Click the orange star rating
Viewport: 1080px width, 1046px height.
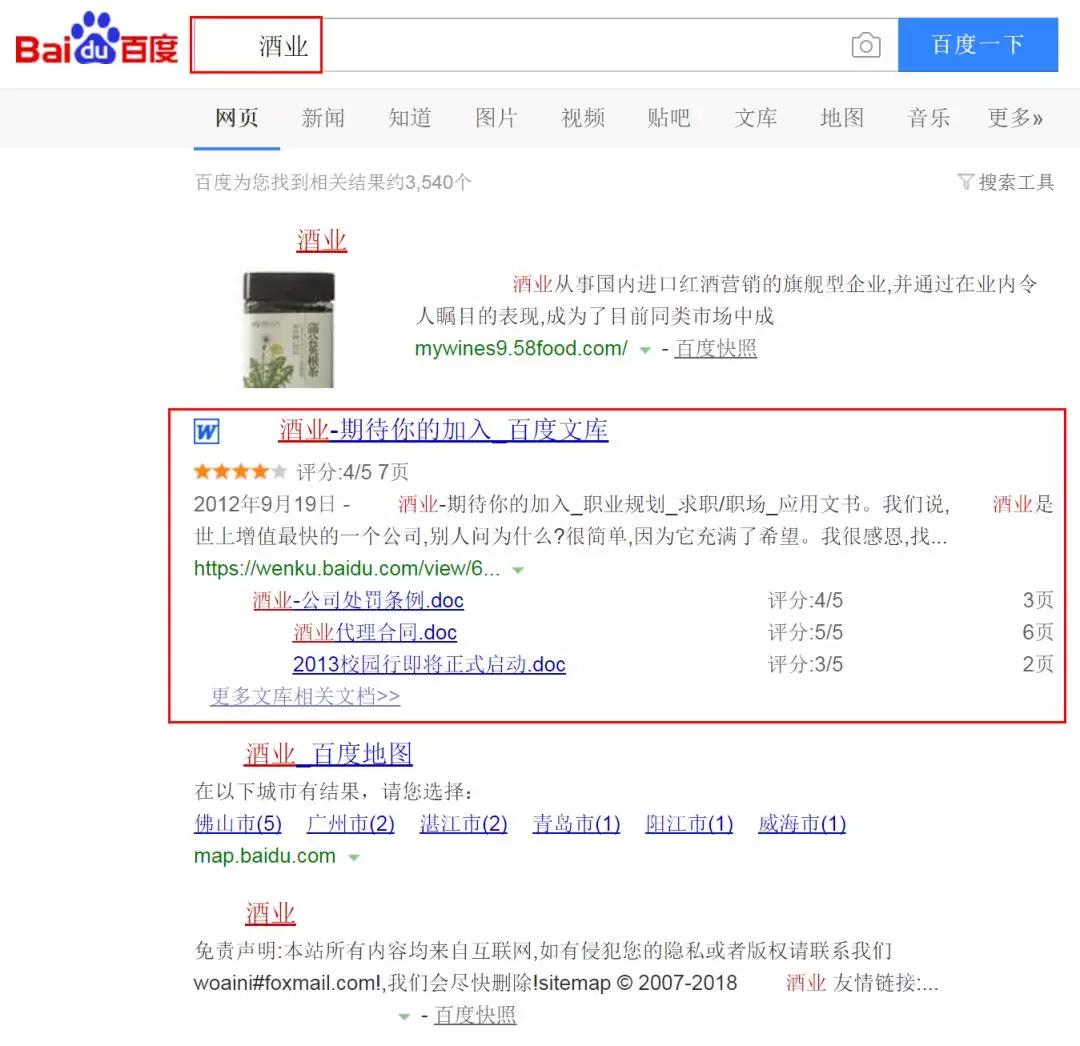pos(240,472)
